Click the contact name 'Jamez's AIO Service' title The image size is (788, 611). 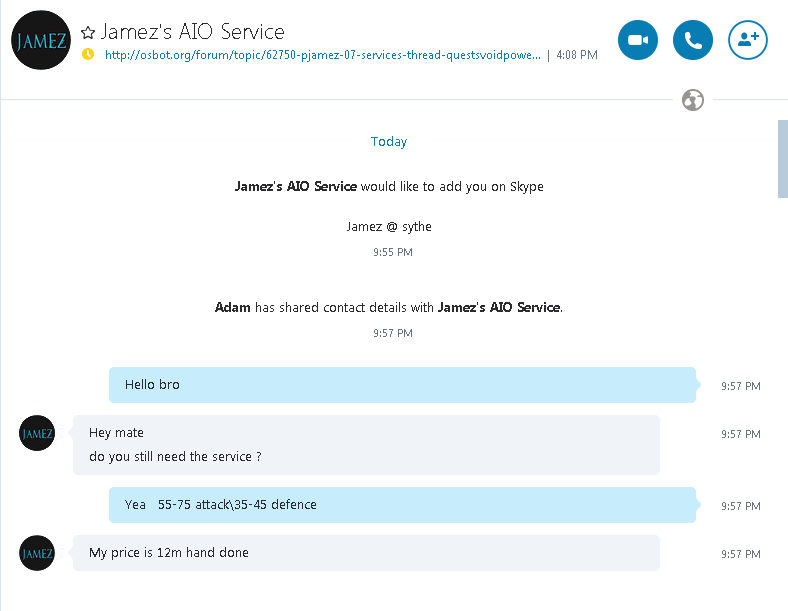tap(192, 32)
